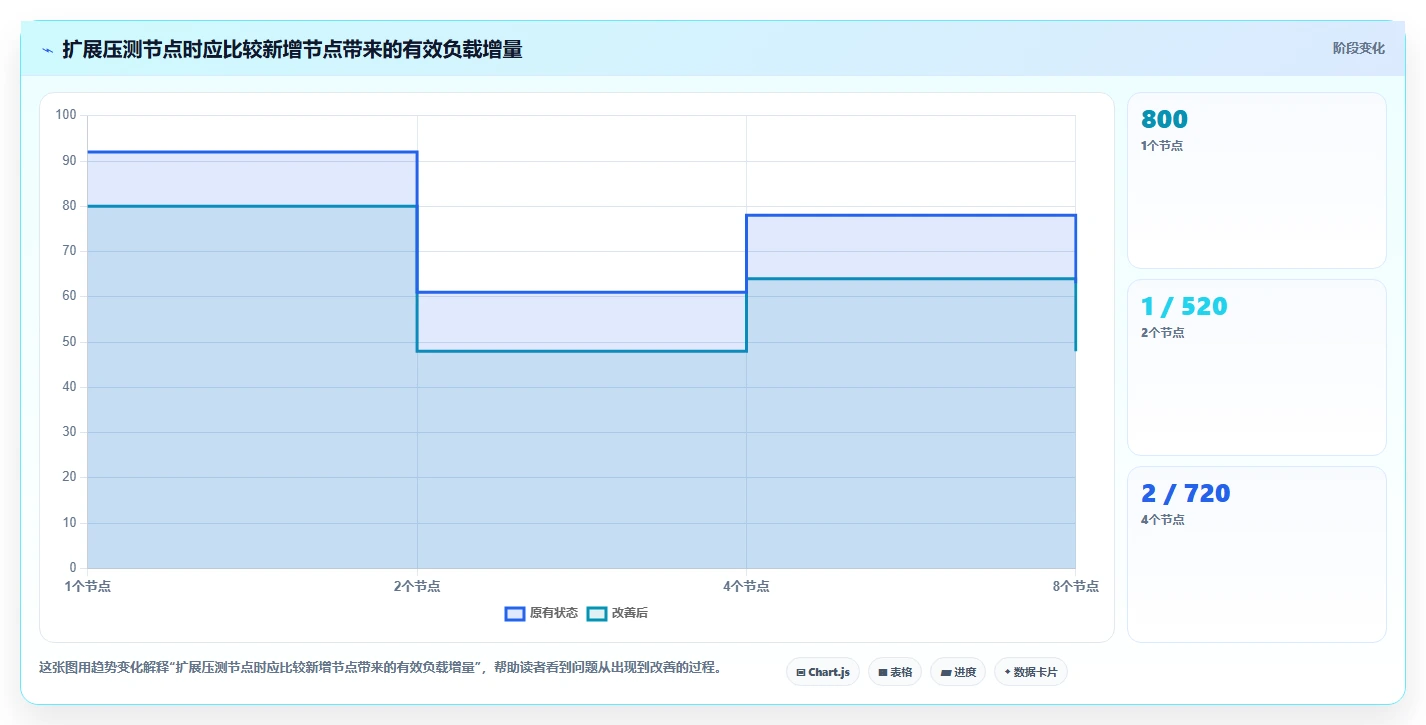The height and width of the screenshot is (725, 1426).
Task: Click the 1个节点 caption under 800
Action: [1162, 146]
